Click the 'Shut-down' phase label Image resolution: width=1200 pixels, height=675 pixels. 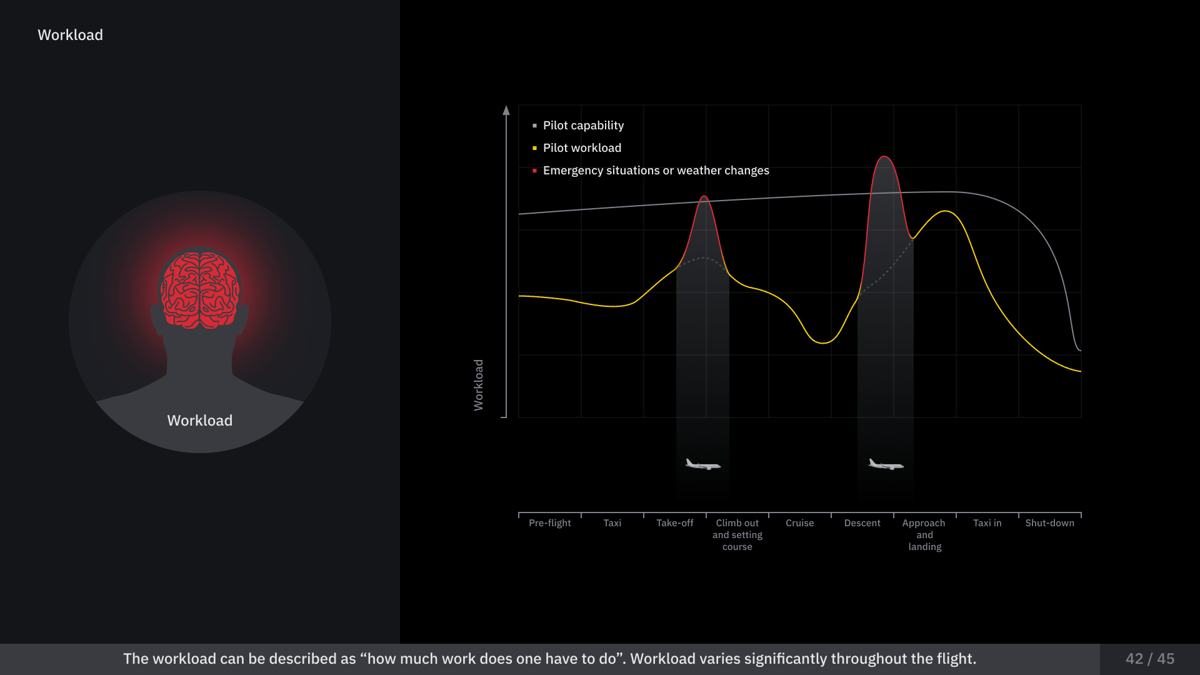click(1049, 523)
